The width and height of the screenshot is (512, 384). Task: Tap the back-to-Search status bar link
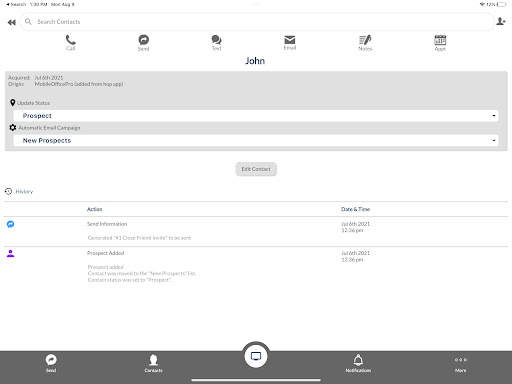16,4
